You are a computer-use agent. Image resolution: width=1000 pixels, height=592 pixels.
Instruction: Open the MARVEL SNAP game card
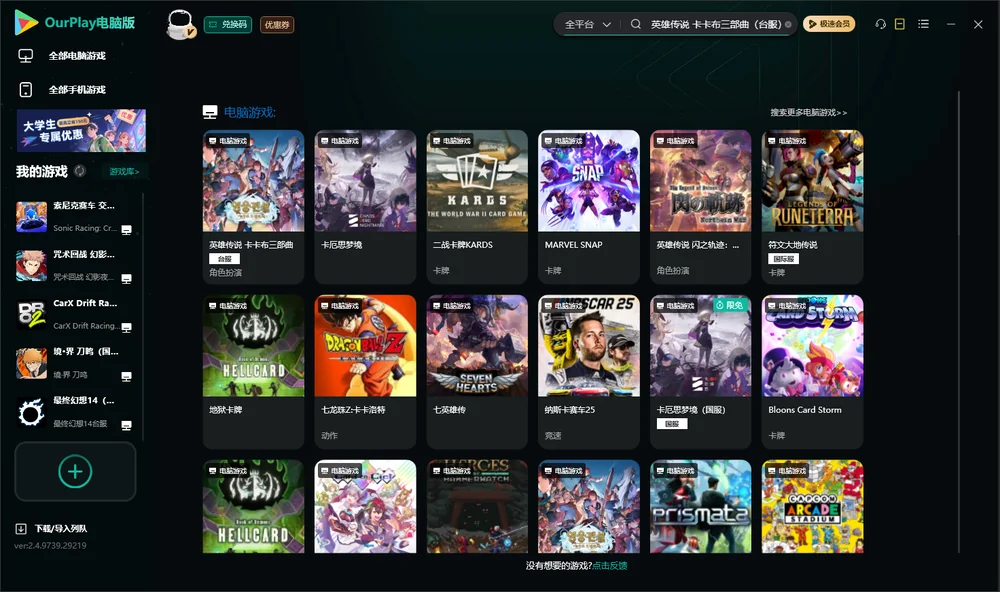click(589, 207)
